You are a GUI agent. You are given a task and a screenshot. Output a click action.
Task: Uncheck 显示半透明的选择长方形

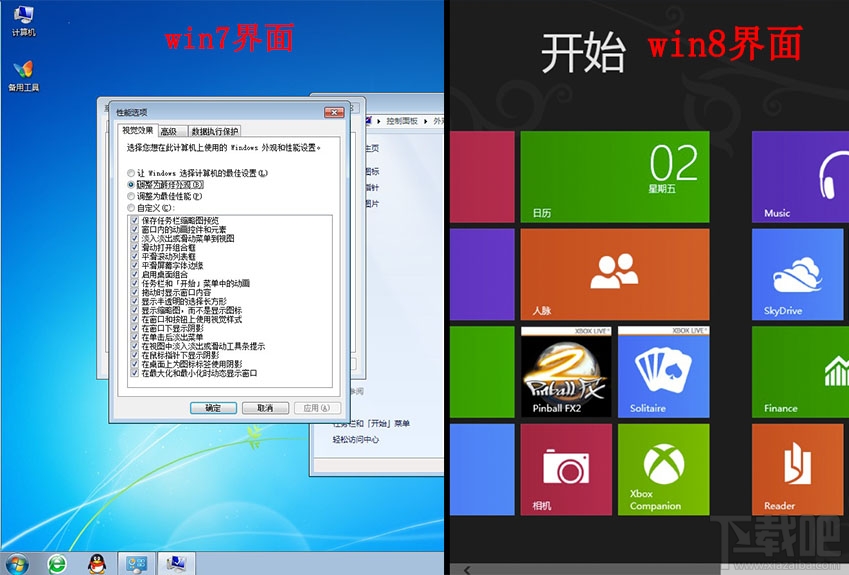click(x=135, y=302)
